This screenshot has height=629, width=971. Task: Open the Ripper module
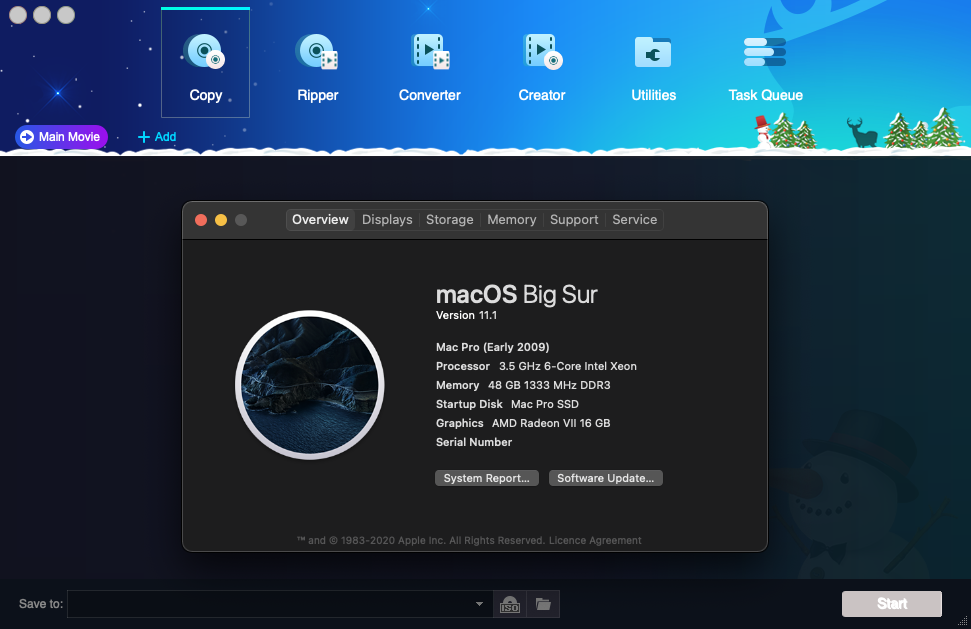tap(317, 68)
